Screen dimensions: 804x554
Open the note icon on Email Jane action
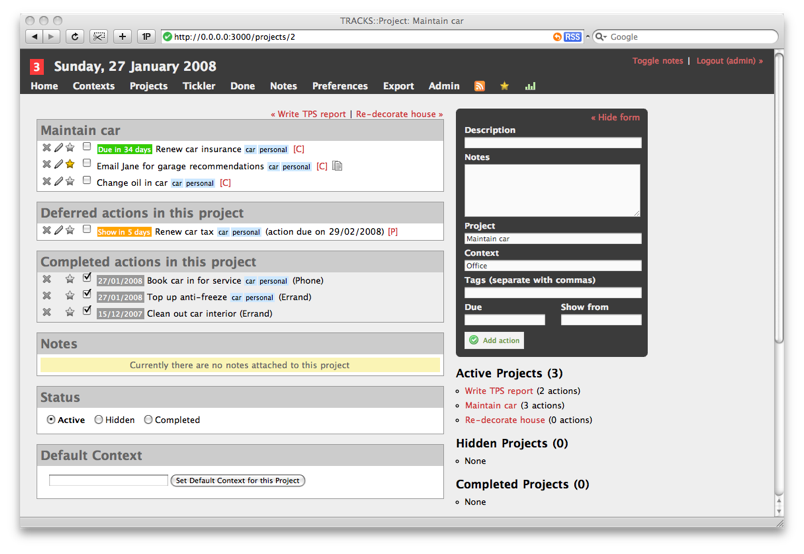click(337, 166)
